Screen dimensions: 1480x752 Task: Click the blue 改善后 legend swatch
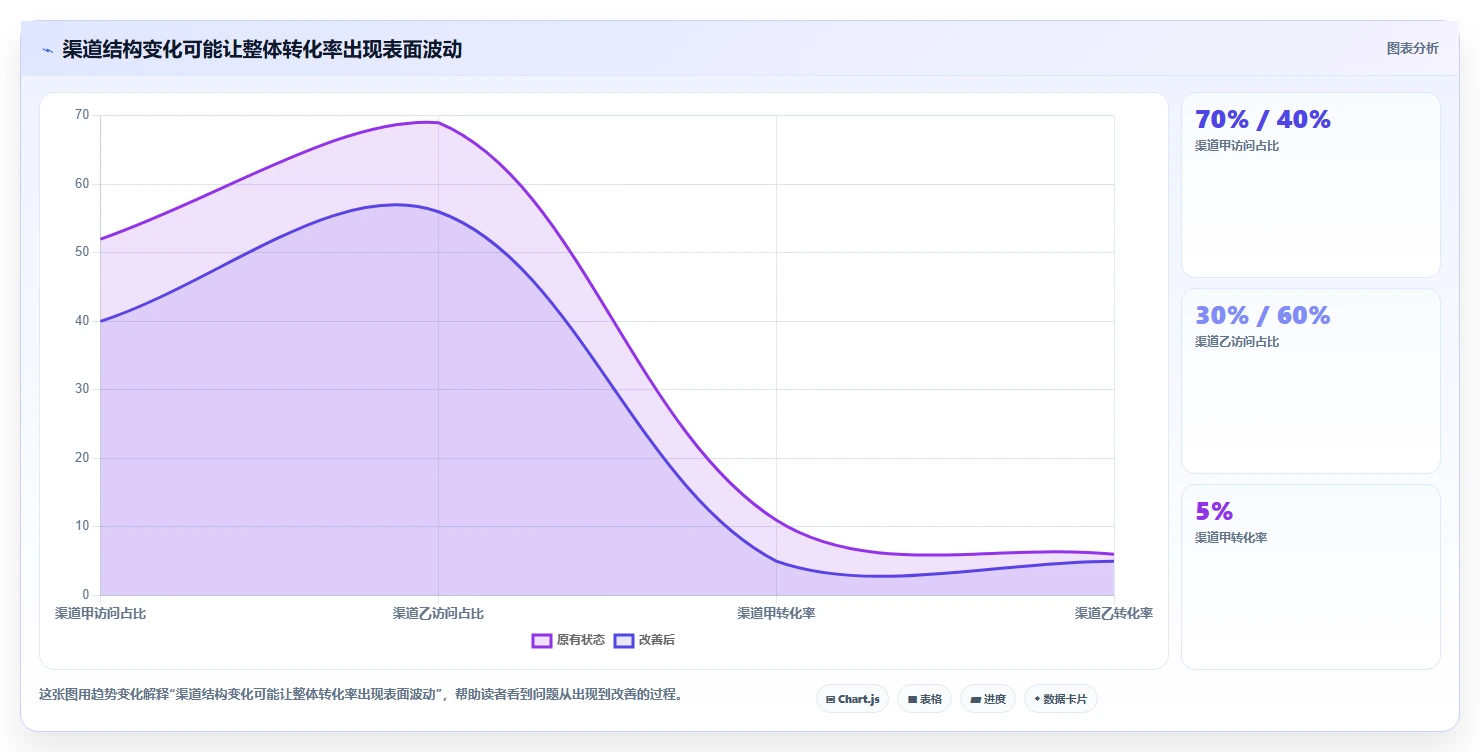tap(624, 640)
